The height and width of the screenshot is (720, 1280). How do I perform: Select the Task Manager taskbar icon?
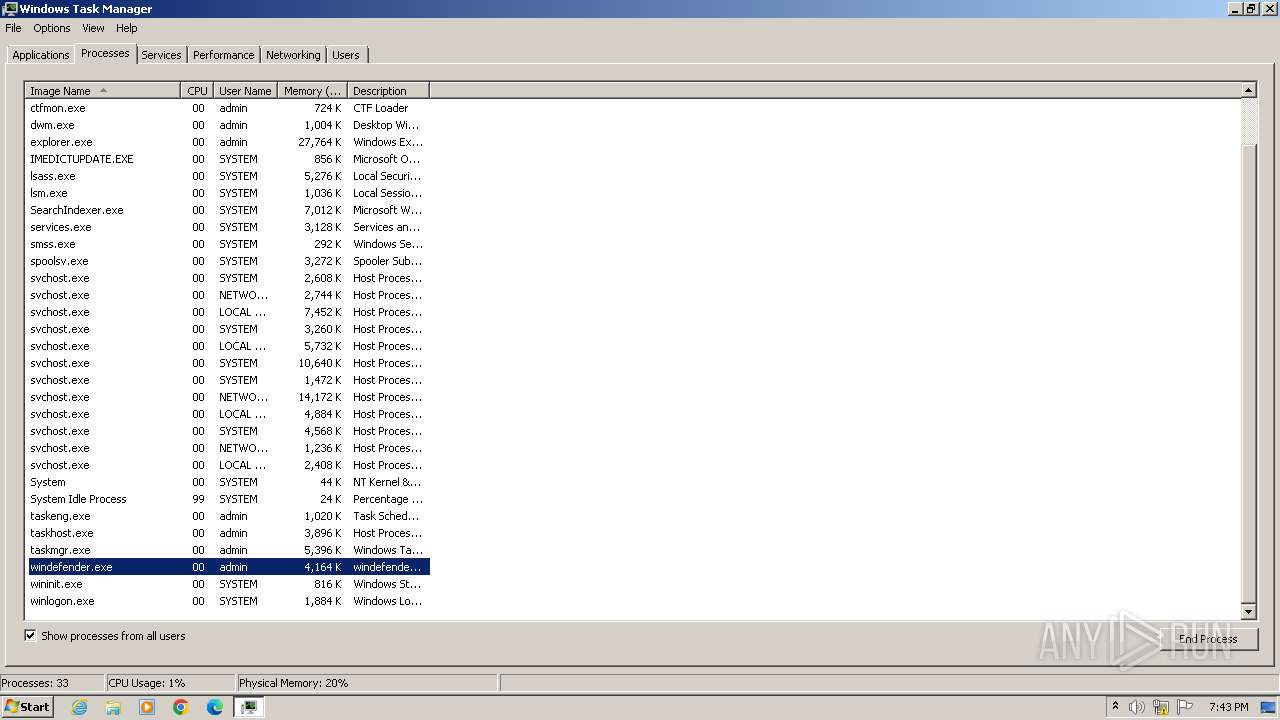point(249,707)
